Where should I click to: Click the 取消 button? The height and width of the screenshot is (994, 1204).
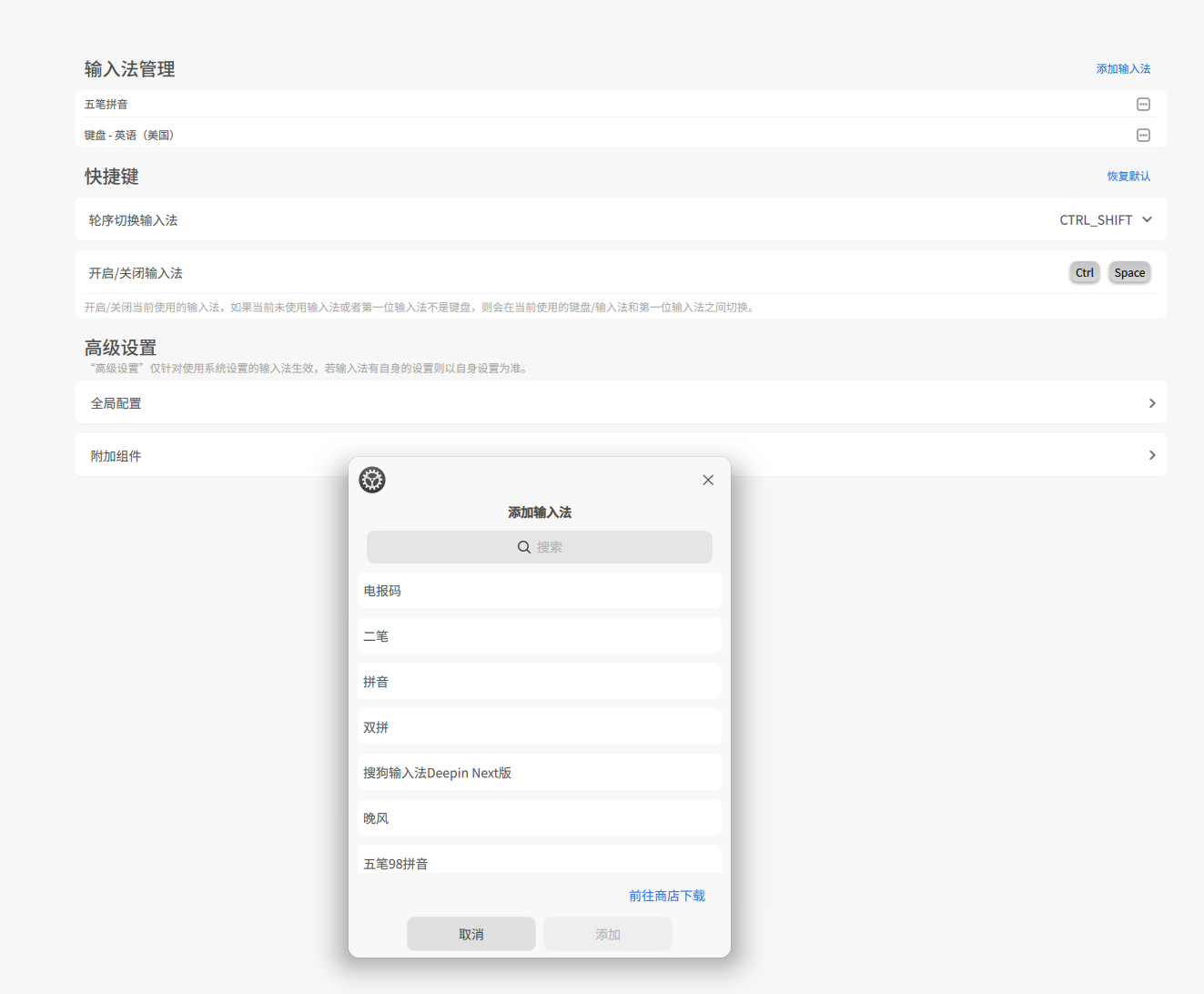(x=471, y=935)
